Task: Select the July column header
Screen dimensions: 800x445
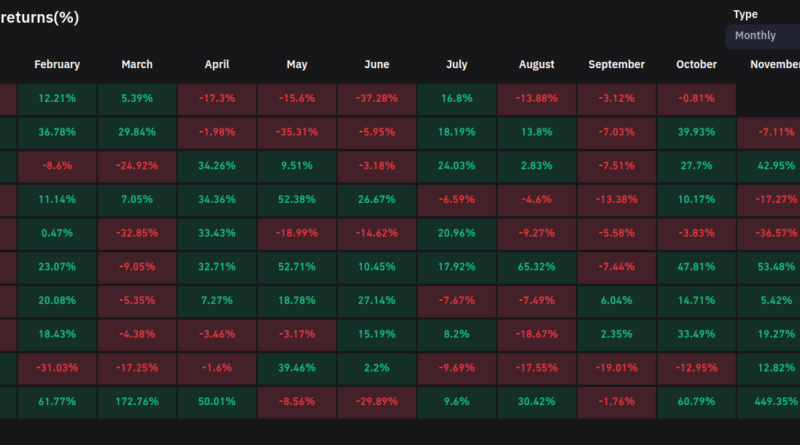Action: click(x=457, y=65)
